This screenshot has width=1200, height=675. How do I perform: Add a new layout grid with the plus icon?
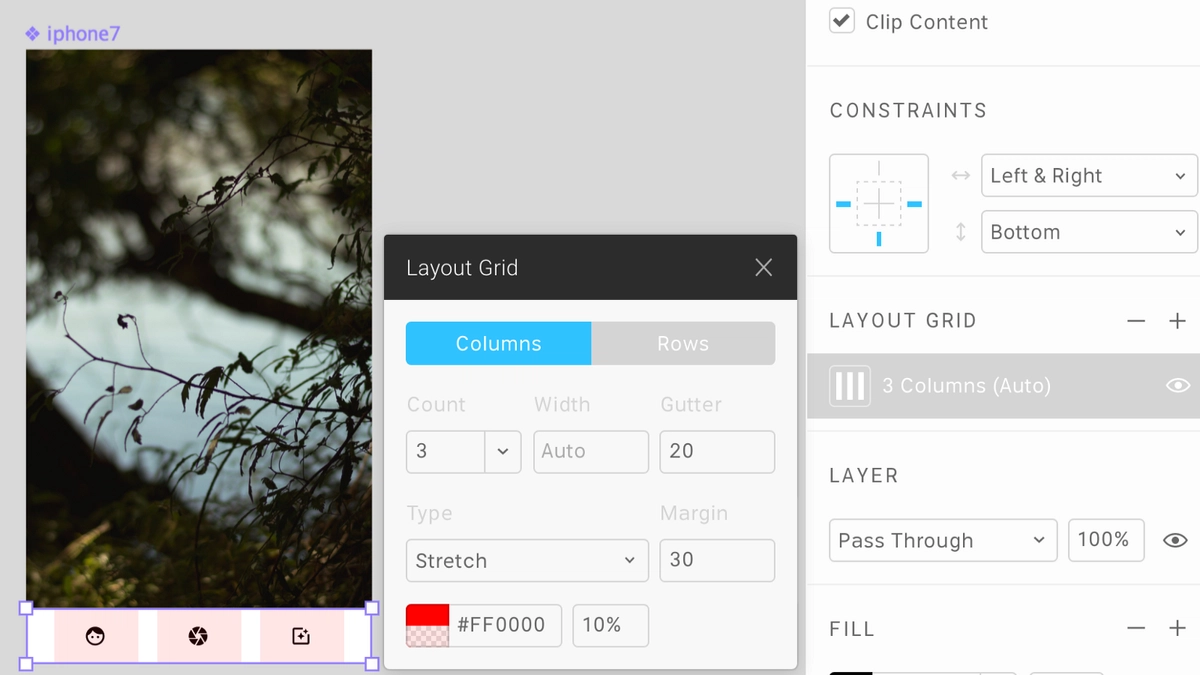point(1176,320)
